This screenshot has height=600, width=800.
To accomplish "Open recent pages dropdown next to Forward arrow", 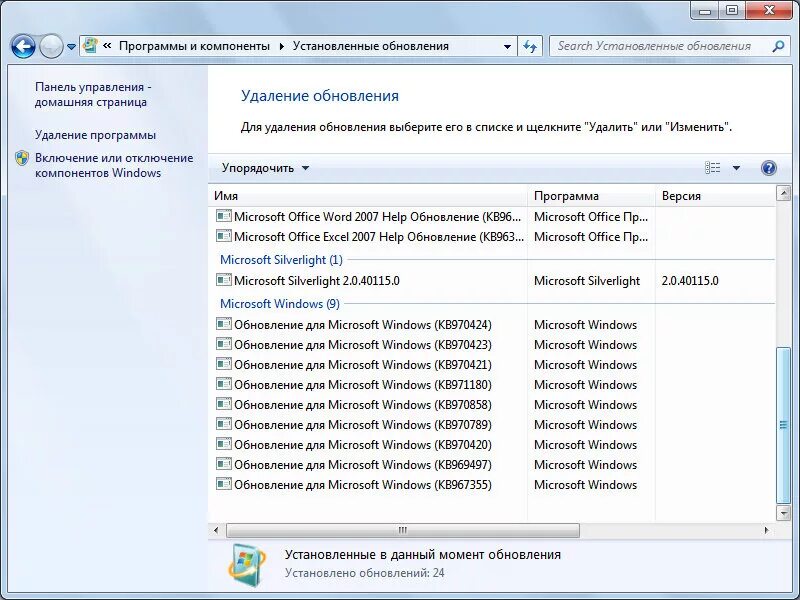I will [71, 46].
